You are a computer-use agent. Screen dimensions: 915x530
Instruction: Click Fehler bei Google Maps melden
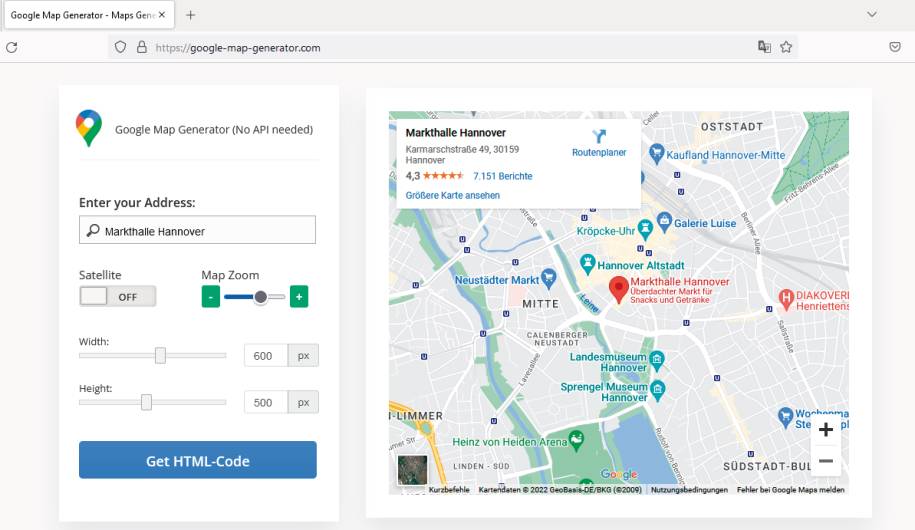(790, 490)
